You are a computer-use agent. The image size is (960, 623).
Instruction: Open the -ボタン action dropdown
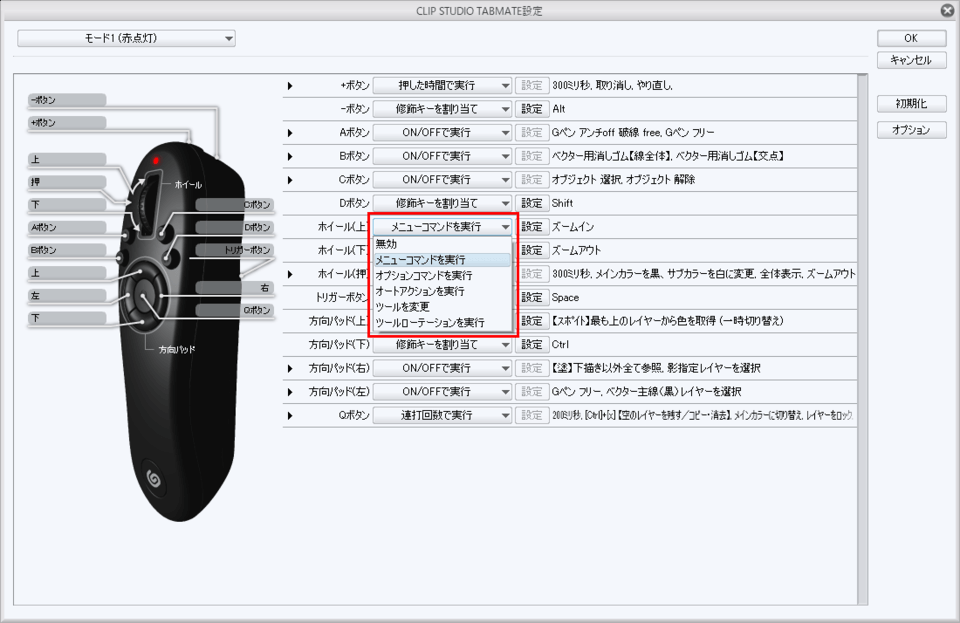point(443,109)
